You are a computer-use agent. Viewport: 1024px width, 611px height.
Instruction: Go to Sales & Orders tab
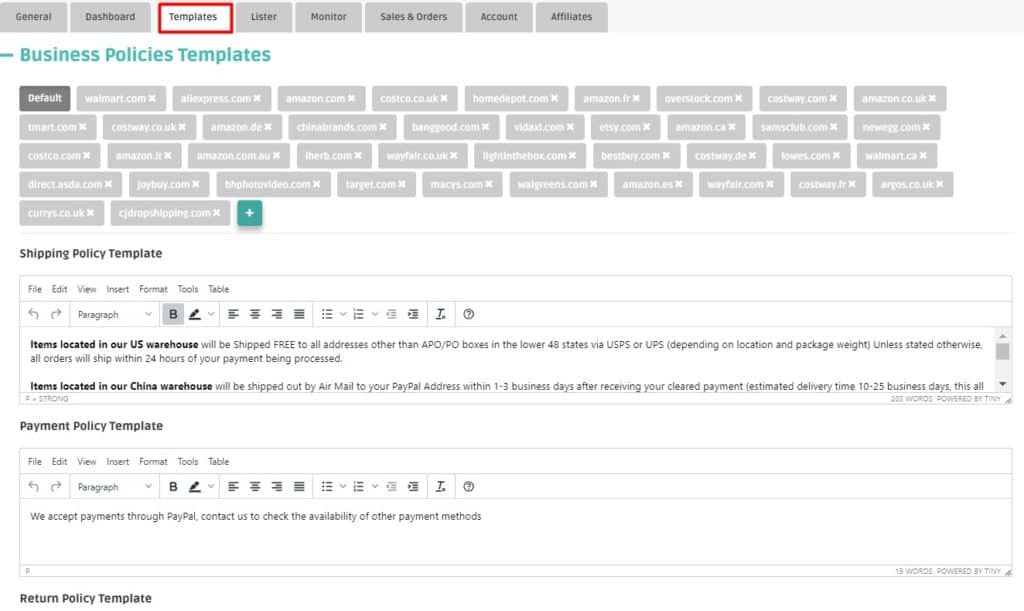[413, 17]
